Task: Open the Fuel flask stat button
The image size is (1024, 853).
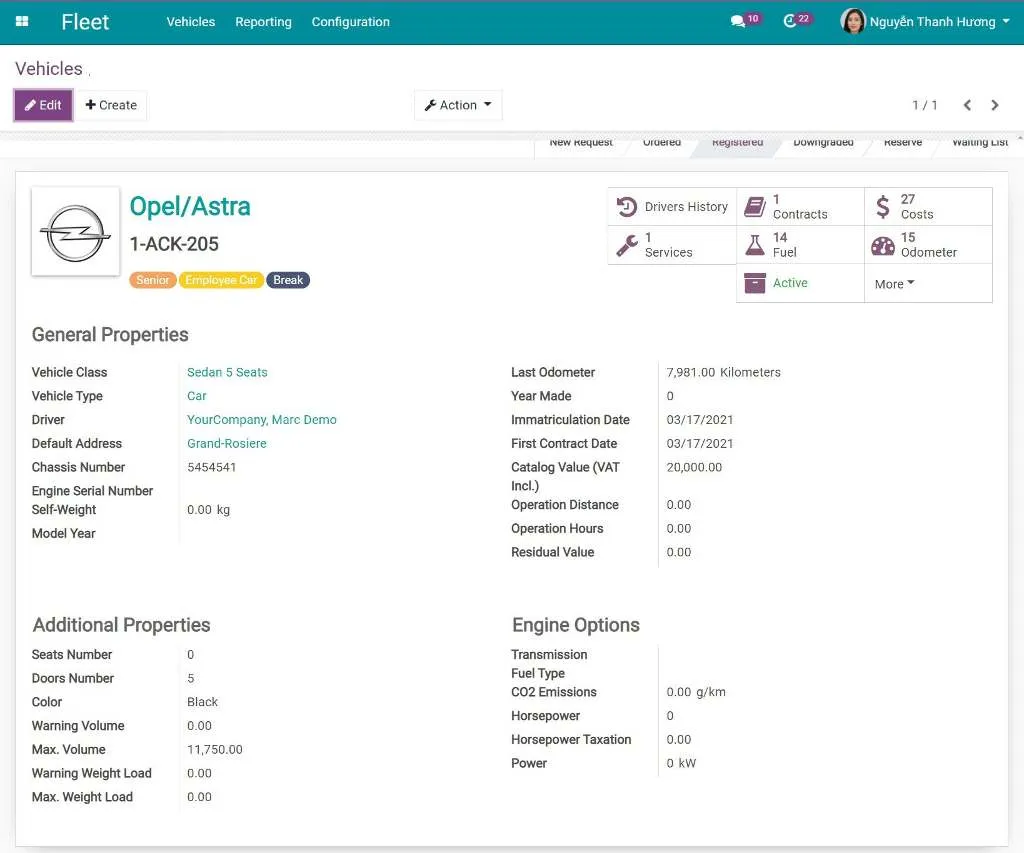Action: (x=800, y=245)
